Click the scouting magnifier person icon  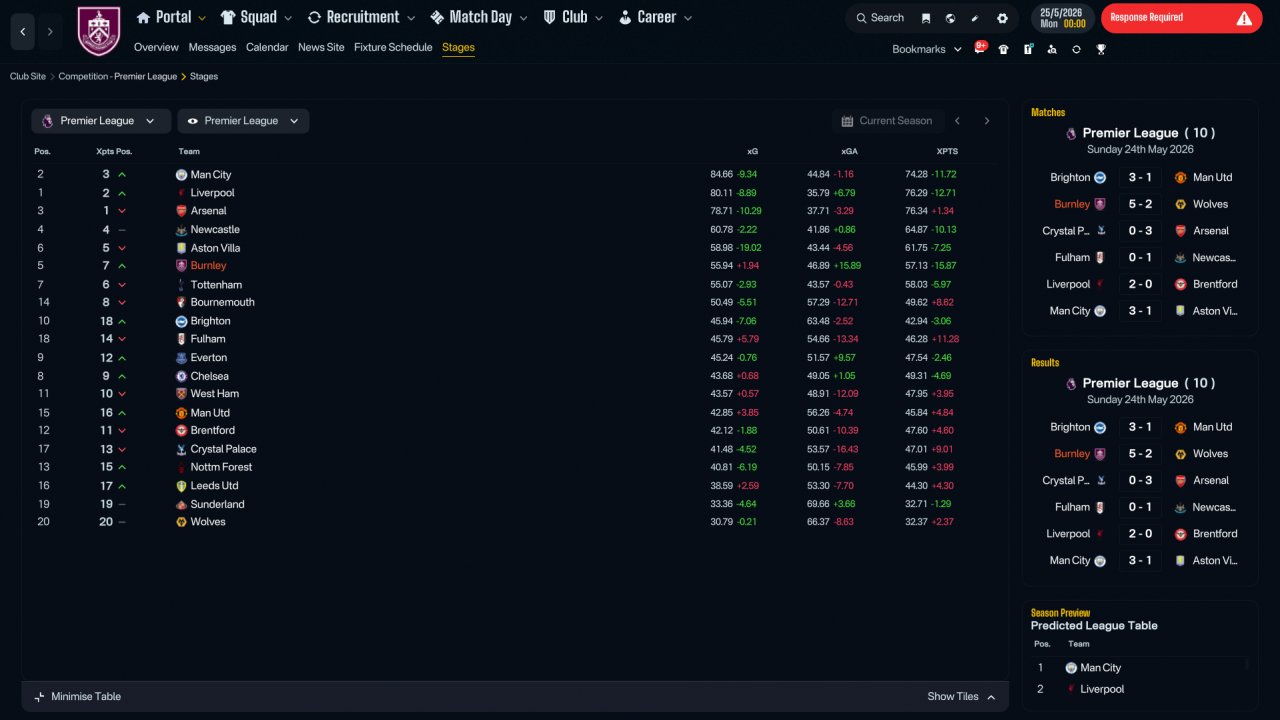click(1052, 49)
